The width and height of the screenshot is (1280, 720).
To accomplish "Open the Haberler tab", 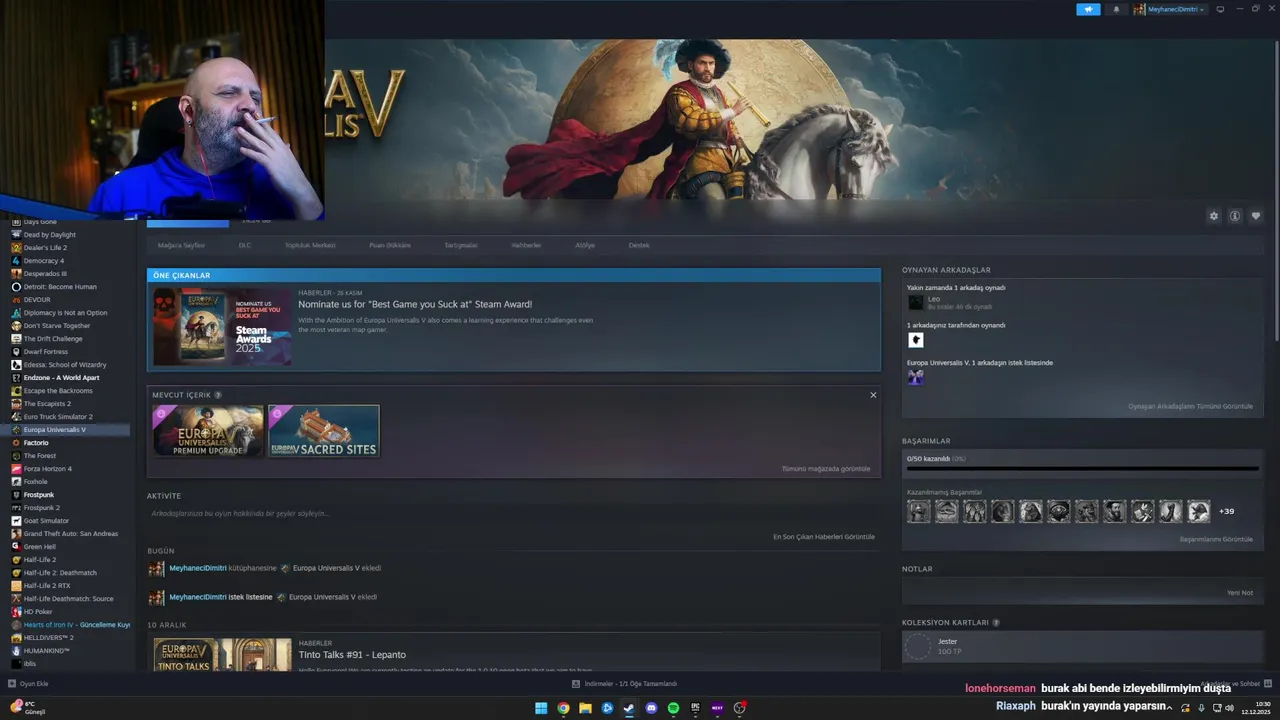I will tap(526, 245).
